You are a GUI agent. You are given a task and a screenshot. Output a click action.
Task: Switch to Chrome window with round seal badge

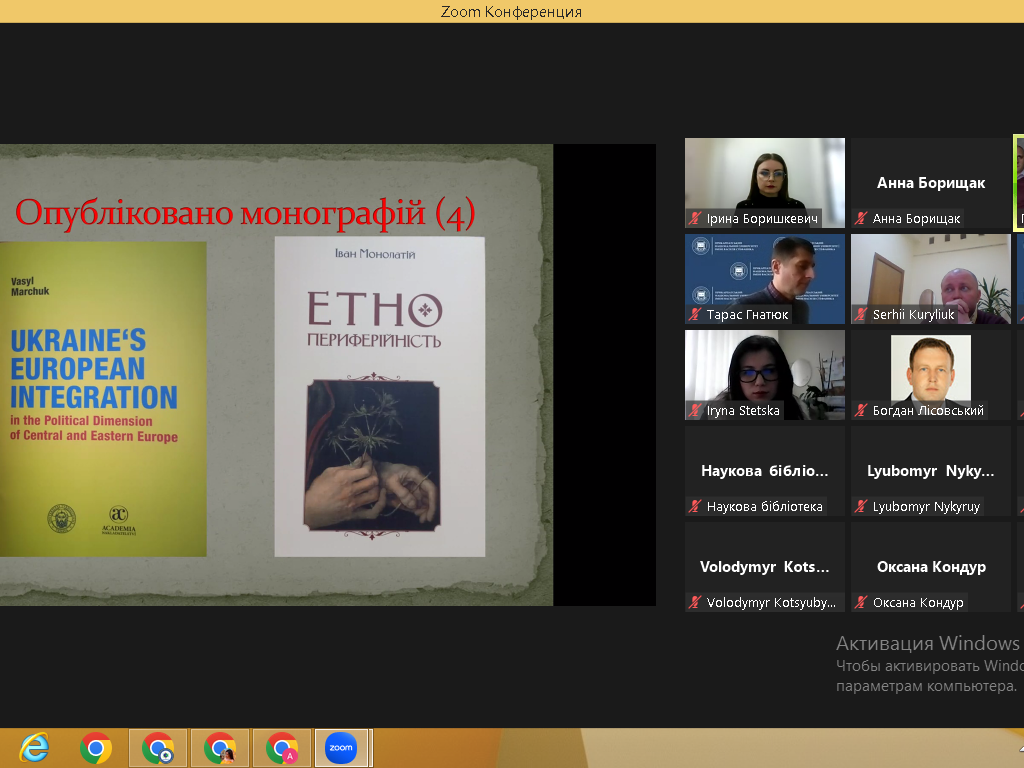(x=158, y=748)
